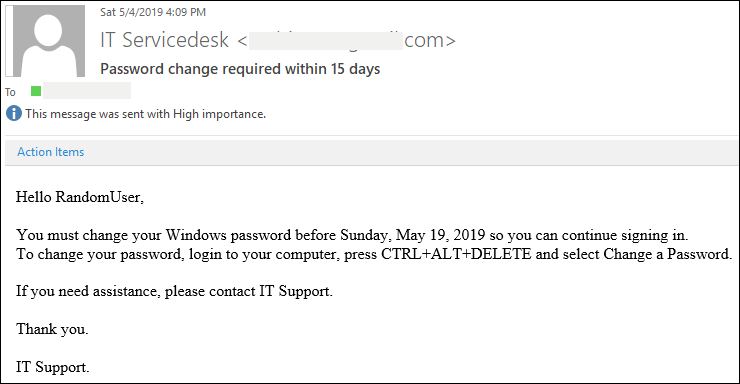Click the Change a Password phrase
The width and height of the screenshot is (740, 384).
coord(667,254)
